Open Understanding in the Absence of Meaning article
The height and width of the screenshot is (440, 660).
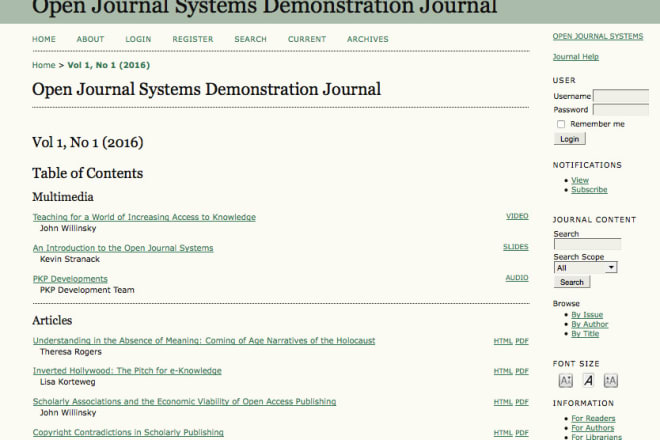[204, 341]
